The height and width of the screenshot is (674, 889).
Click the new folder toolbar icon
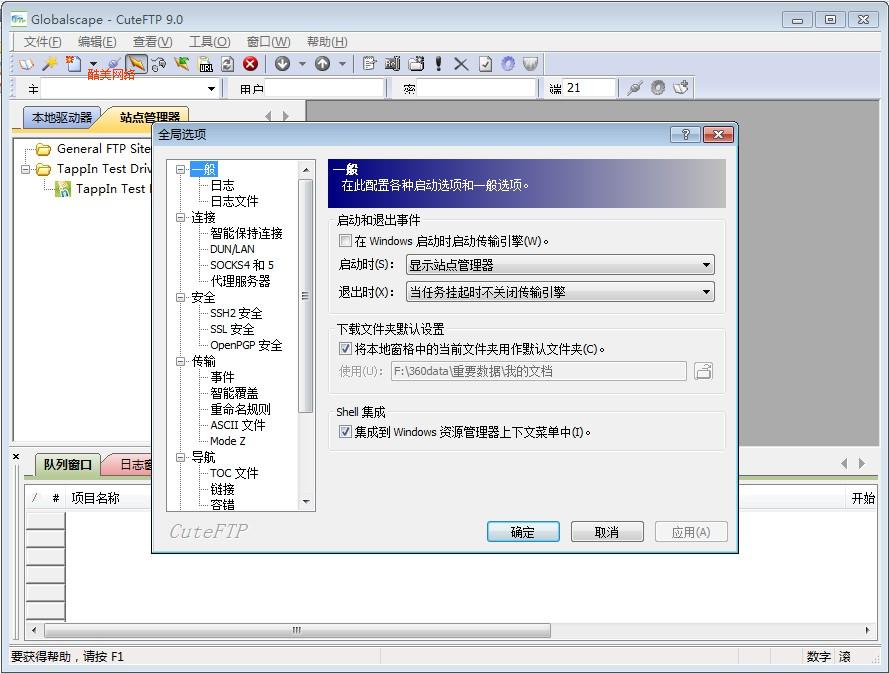[x=417, y=64]
